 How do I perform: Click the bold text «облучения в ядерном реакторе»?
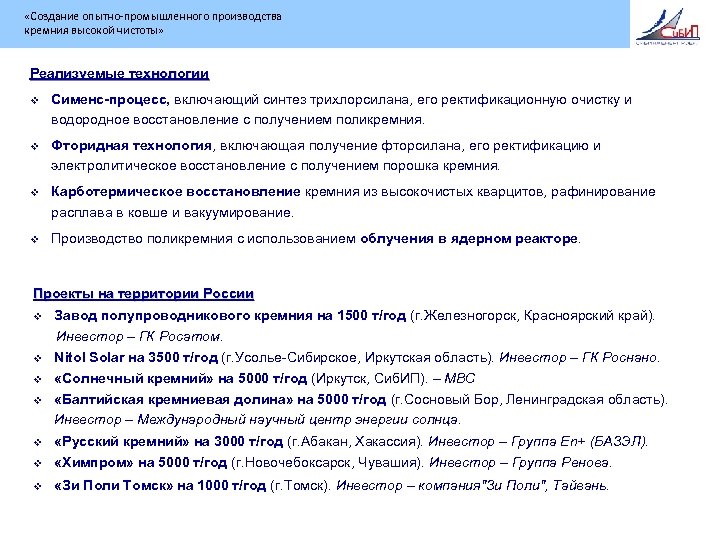click(x=469, y=239)
